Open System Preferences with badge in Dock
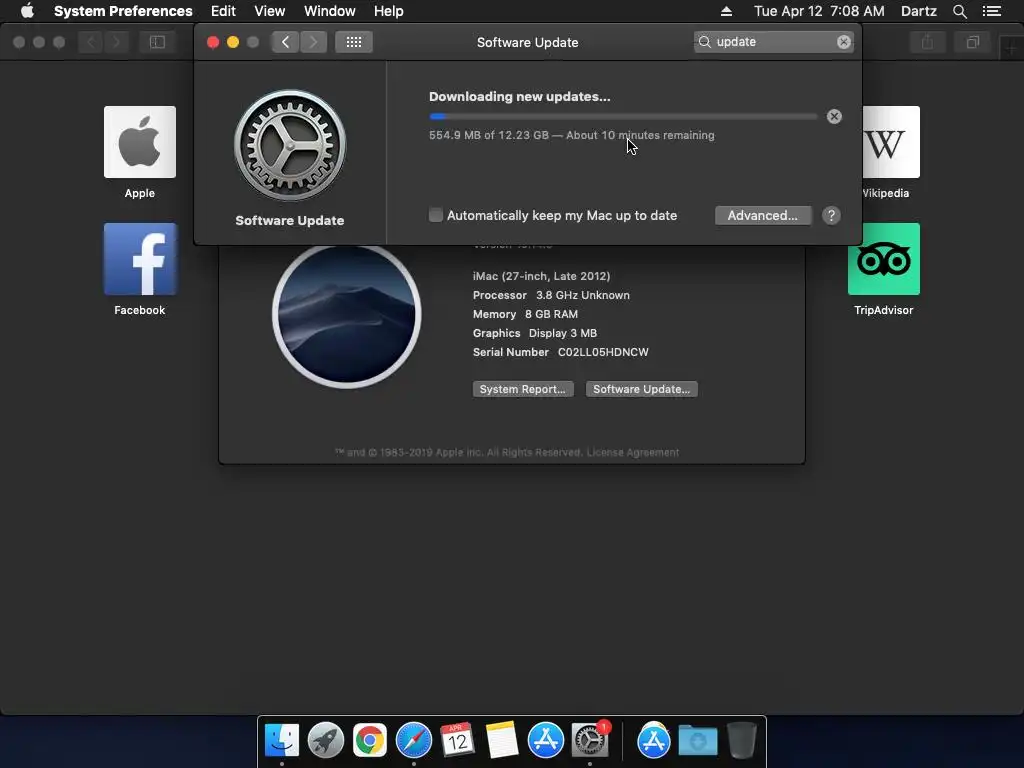 click(590, 741)
